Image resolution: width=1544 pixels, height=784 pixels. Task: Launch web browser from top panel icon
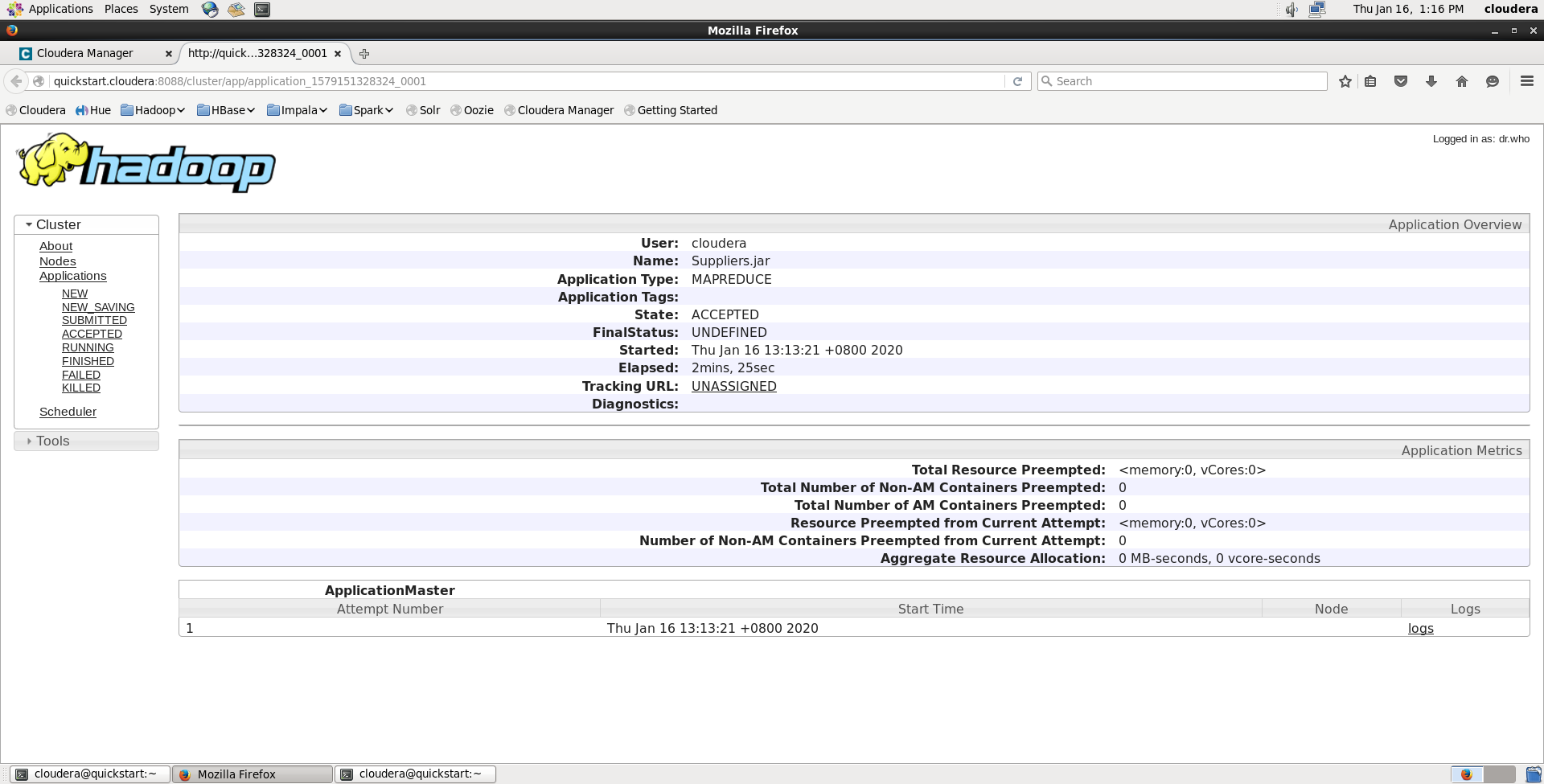tap(210, 10)
